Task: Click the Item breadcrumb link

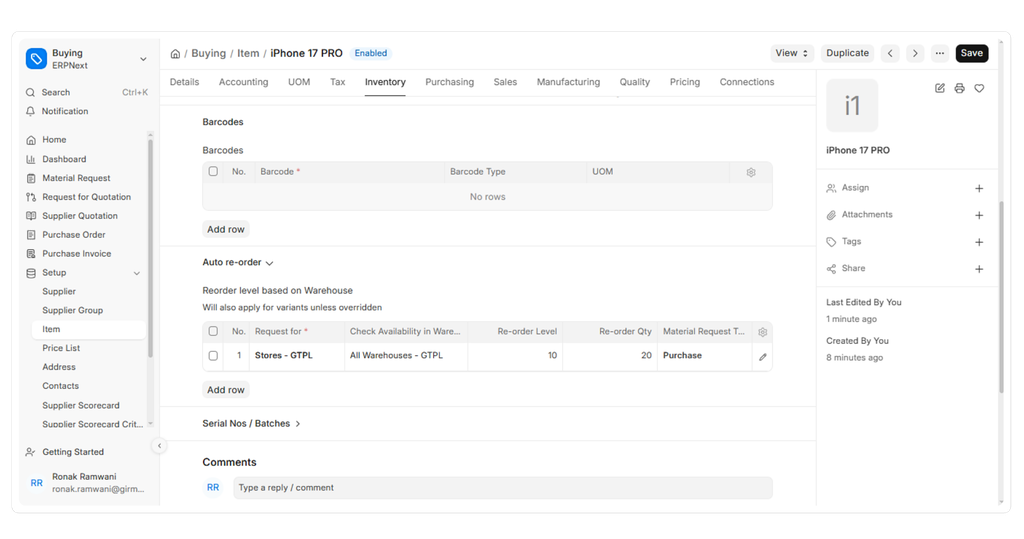Action: [248, 54]
